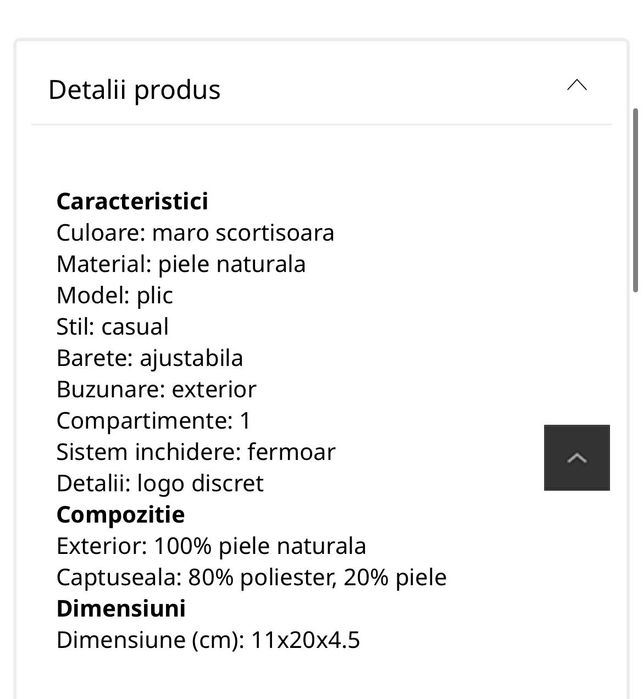The height and width of the screenshot is (699, 643).
Task: Select the 'Compartimente: 1' line
Action: [154, 420]
